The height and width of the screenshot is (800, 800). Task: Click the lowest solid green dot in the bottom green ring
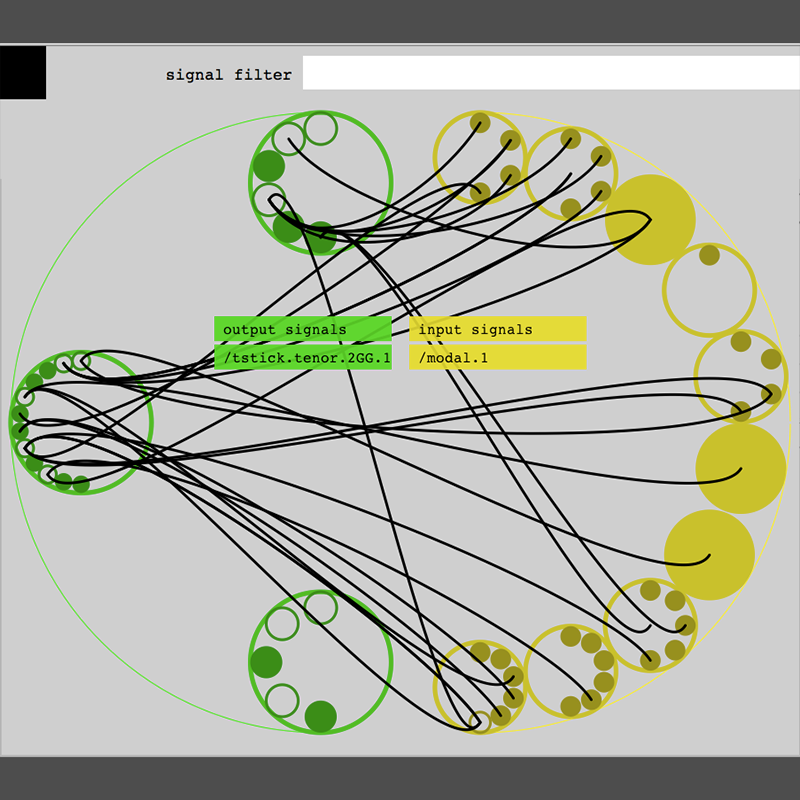pyautogui.click(x=320, y=716)
